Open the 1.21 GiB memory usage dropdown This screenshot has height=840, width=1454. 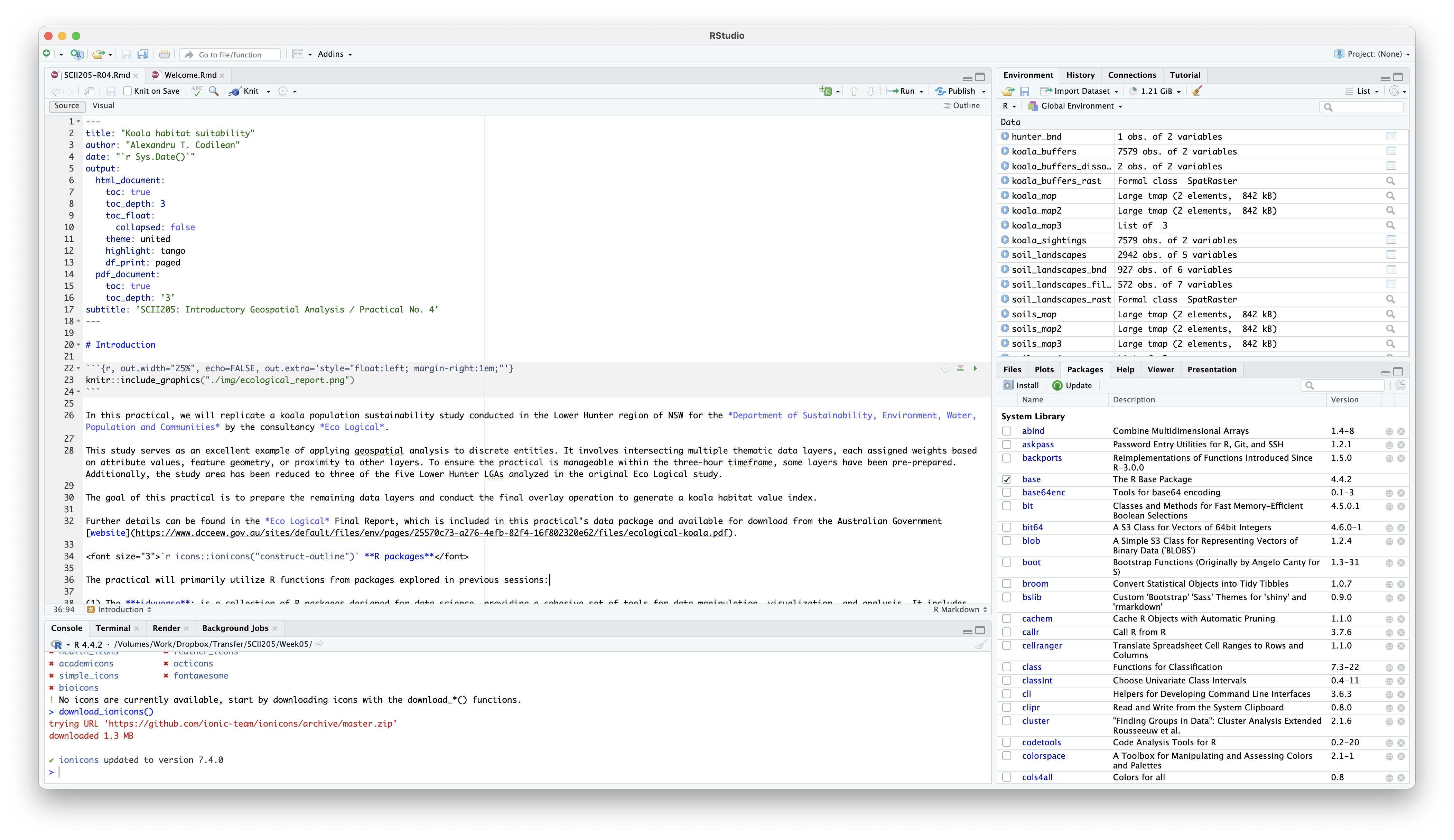(1156, 91)
